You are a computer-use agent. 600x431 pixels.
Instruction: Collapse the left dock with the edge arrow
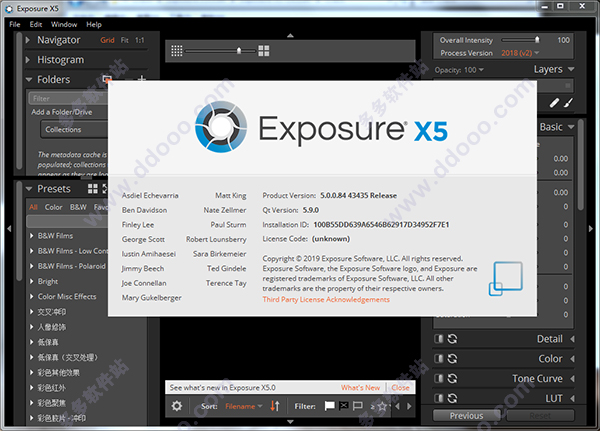tap(9, 229)
